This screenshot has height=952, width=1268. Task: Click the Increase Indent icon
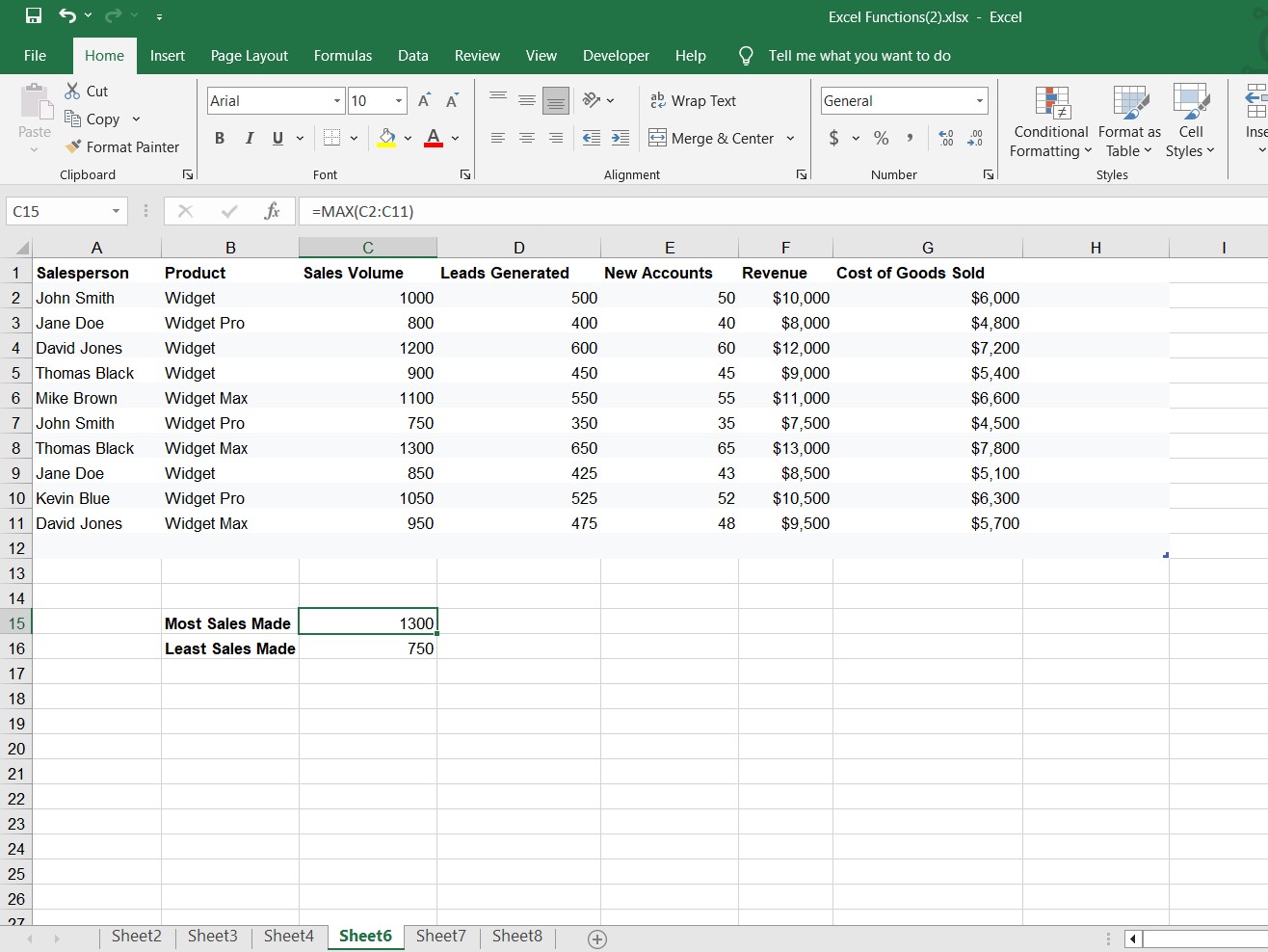[621, 138]
